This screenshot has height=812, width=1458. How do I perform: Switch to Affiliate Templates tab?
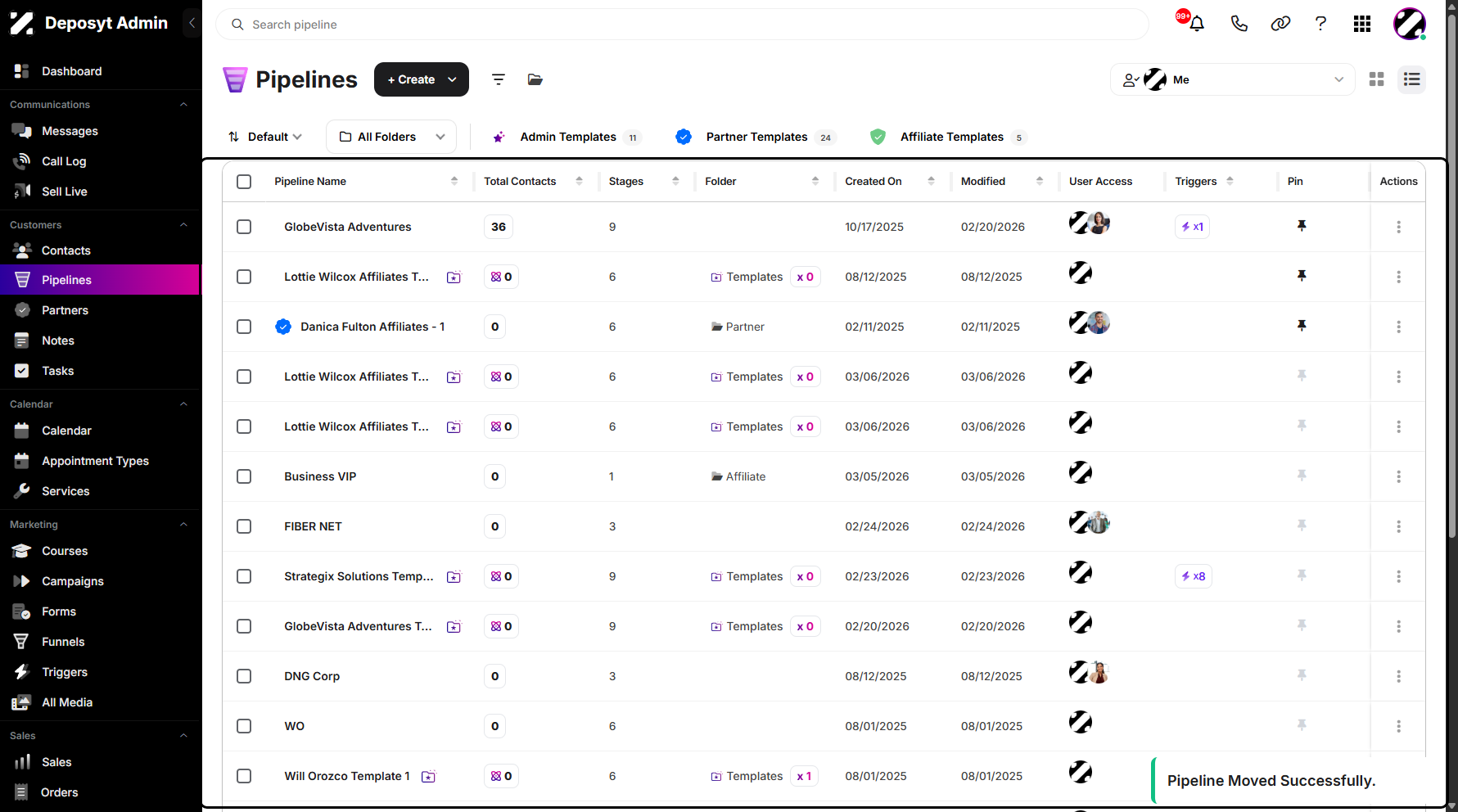pyautogui.click(x=949, y=137)
